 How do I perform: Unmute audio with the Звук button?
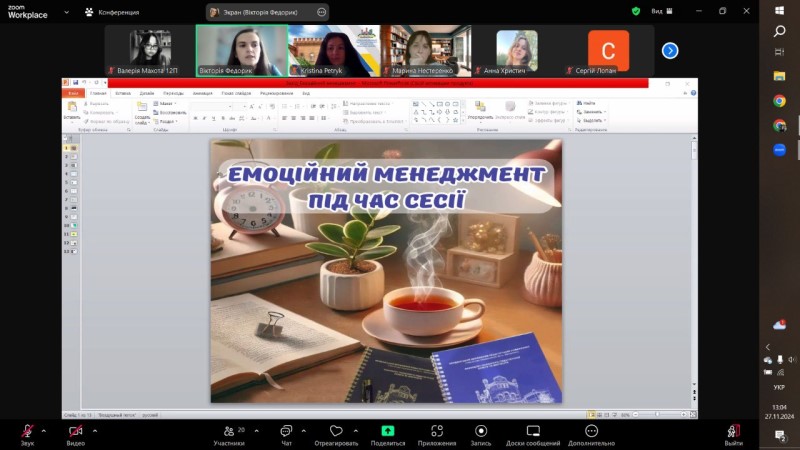(x=28, y=435)
